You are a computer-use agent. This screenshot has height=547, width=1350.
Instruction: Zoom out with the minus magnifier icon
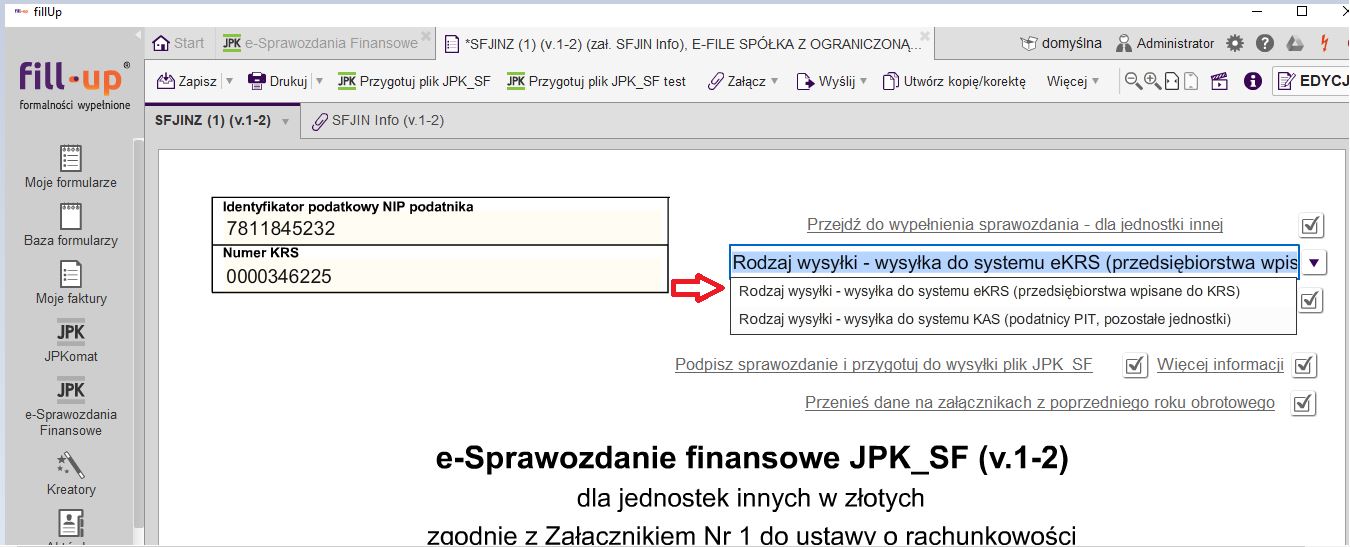coord(1133,81)
